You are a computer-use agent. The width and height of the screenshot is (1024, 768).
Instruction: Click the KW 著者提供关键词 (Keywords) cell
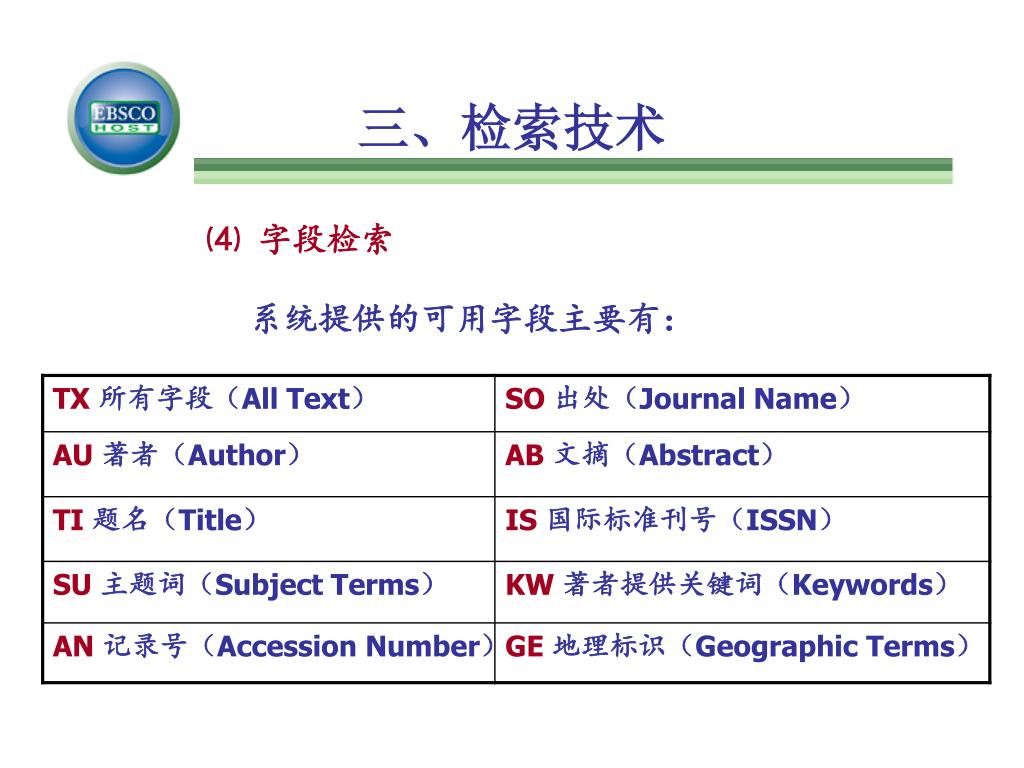[743, 591]
